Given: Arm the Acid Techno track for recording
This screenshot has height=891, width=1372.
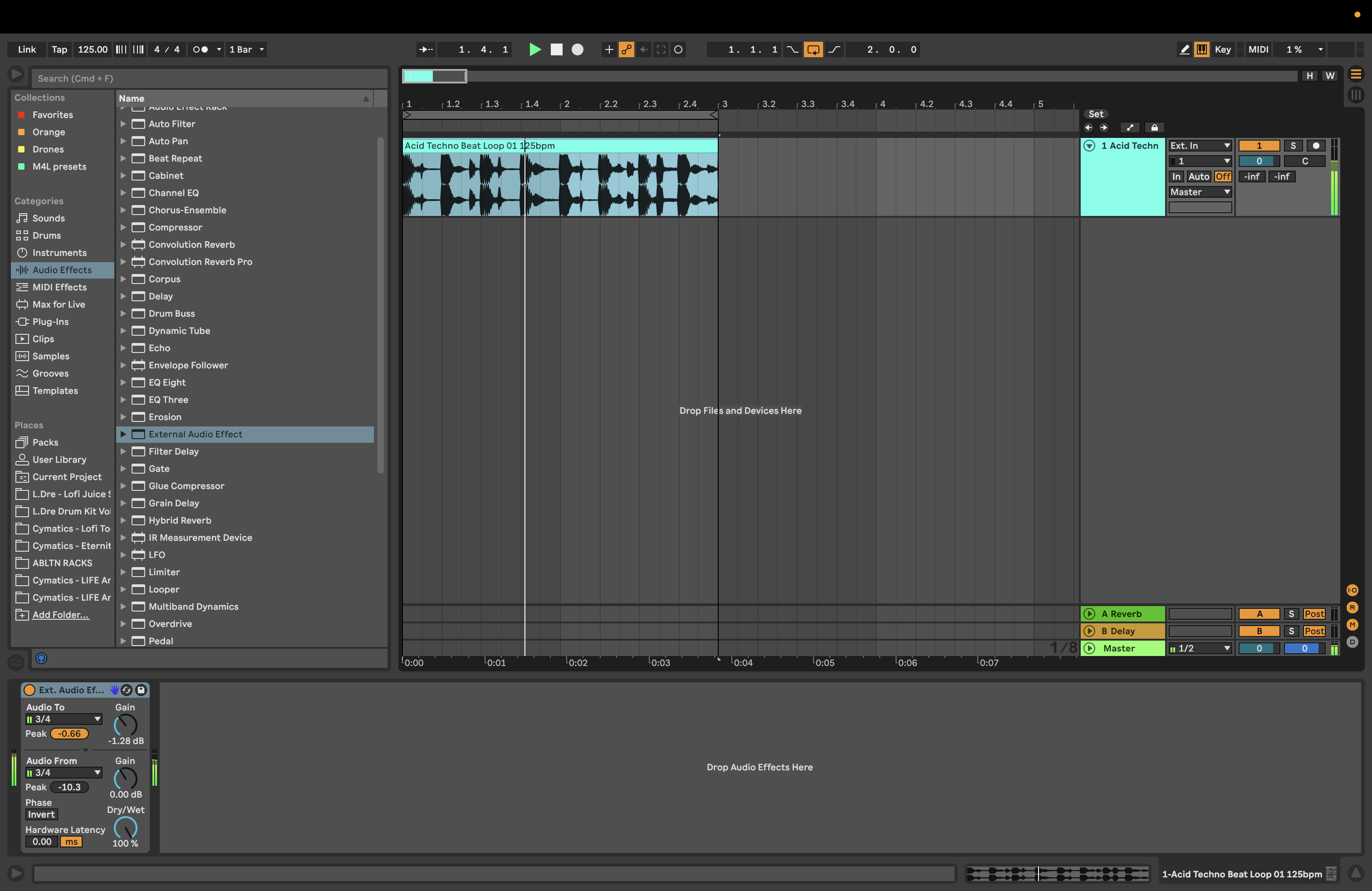Looking at the screenshot, I should point(1315,146).
